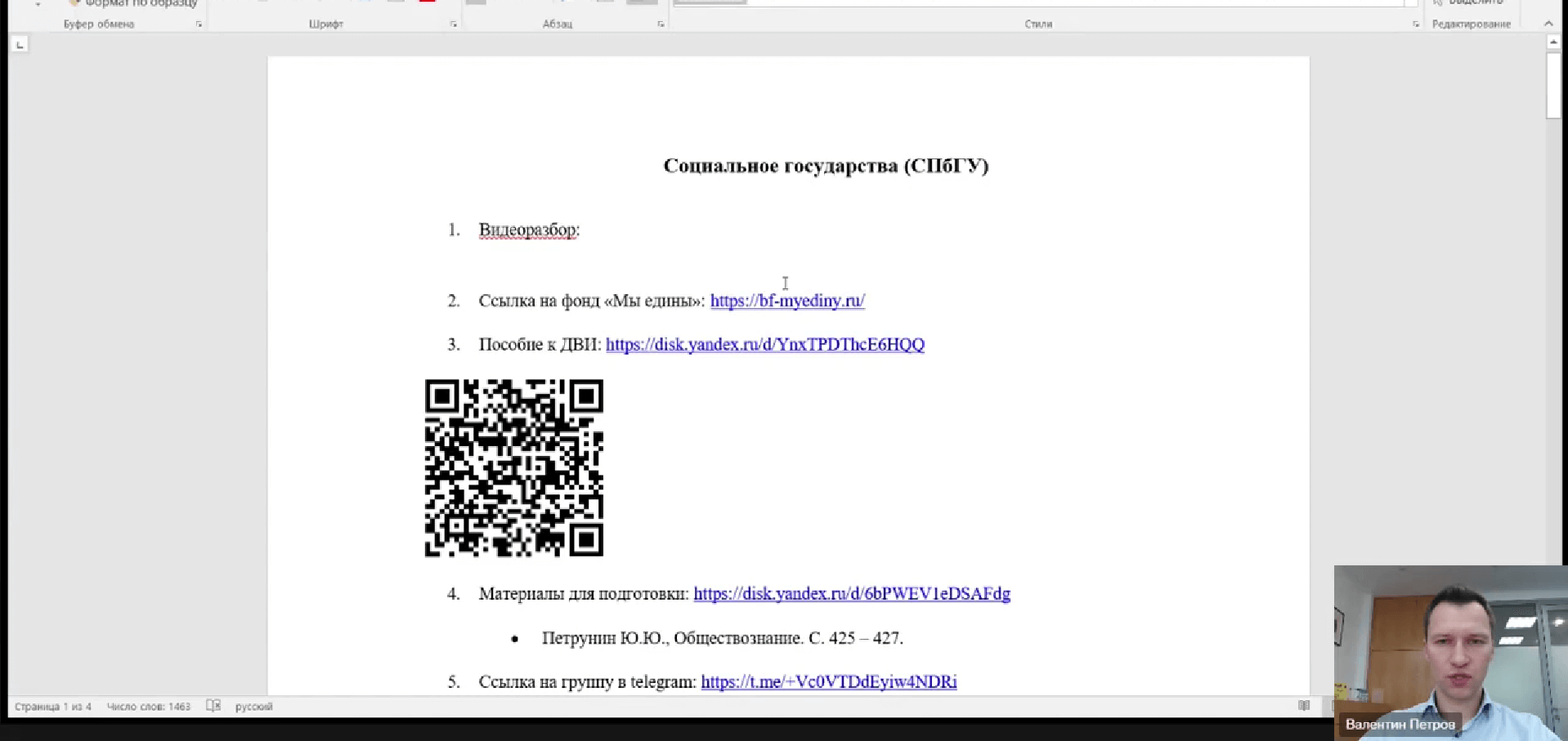The width and height of the screenshot is (1568, 741).
Task: Select the QR code image
Action: (x=514, y=468)
